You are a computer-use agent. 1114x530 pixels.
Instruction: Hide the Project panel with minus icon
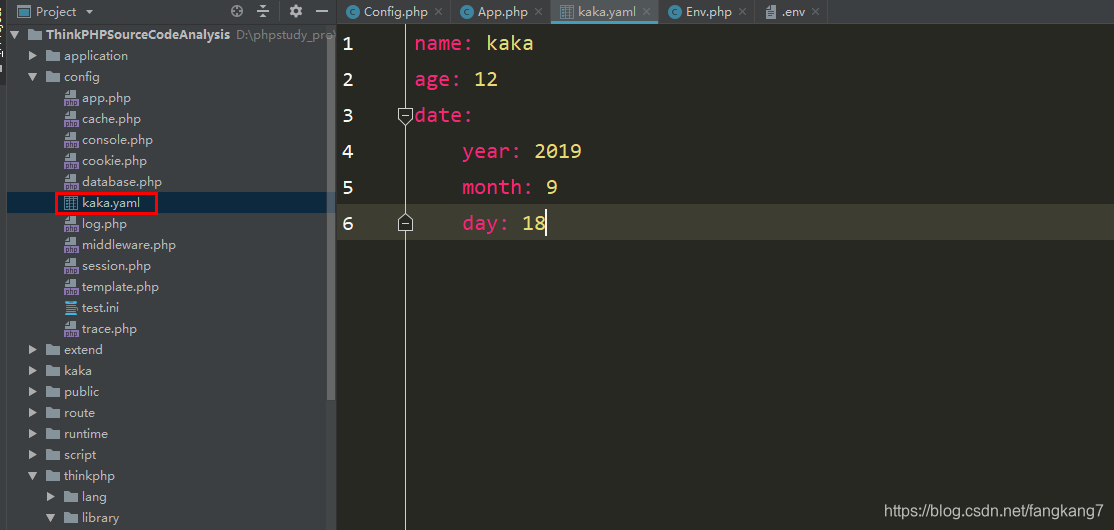pos(322,11)
